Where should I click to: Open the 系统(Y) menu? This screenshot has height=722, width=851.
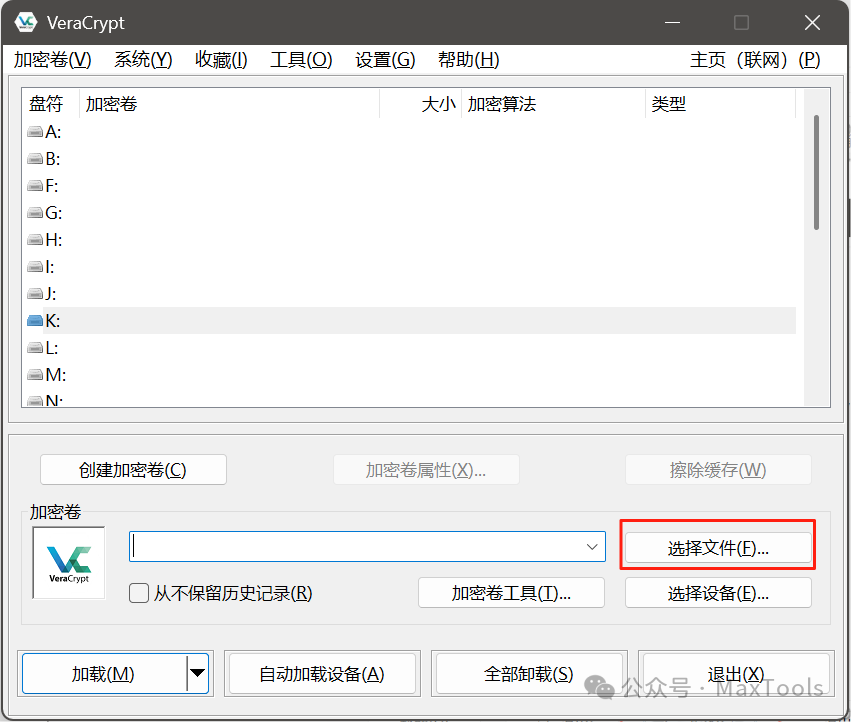[143, 60]
